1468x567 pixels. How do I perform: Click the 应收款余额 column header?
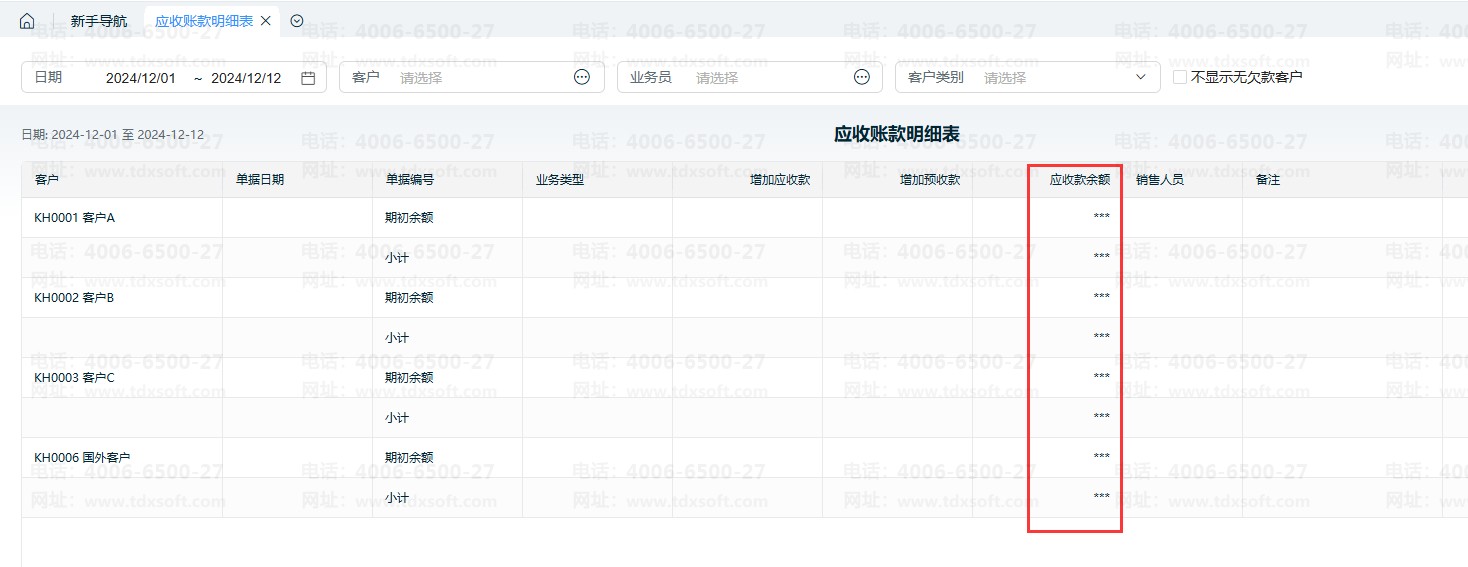click(1079, 180)
